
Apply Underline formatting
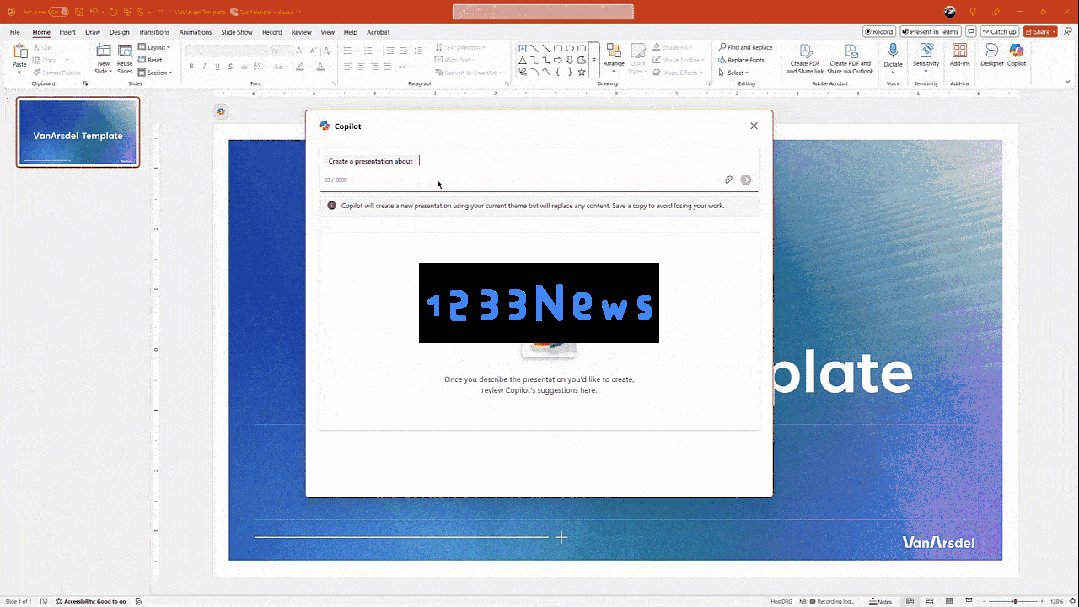click(x=217, y=67)
